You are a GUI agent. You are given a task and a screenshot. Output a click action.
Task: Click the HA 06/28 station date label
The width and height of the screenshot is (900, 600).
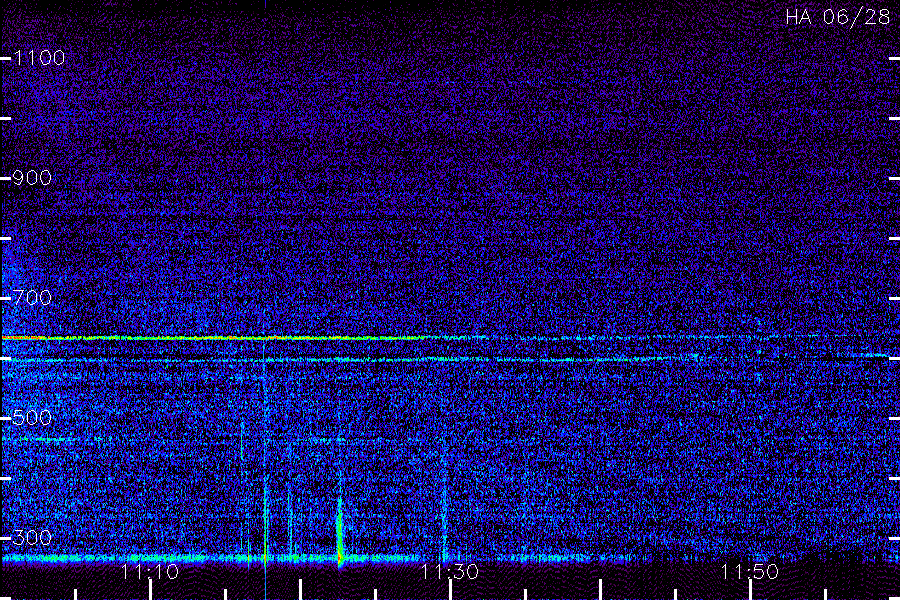pyautogui.click(x=838, y=17)
